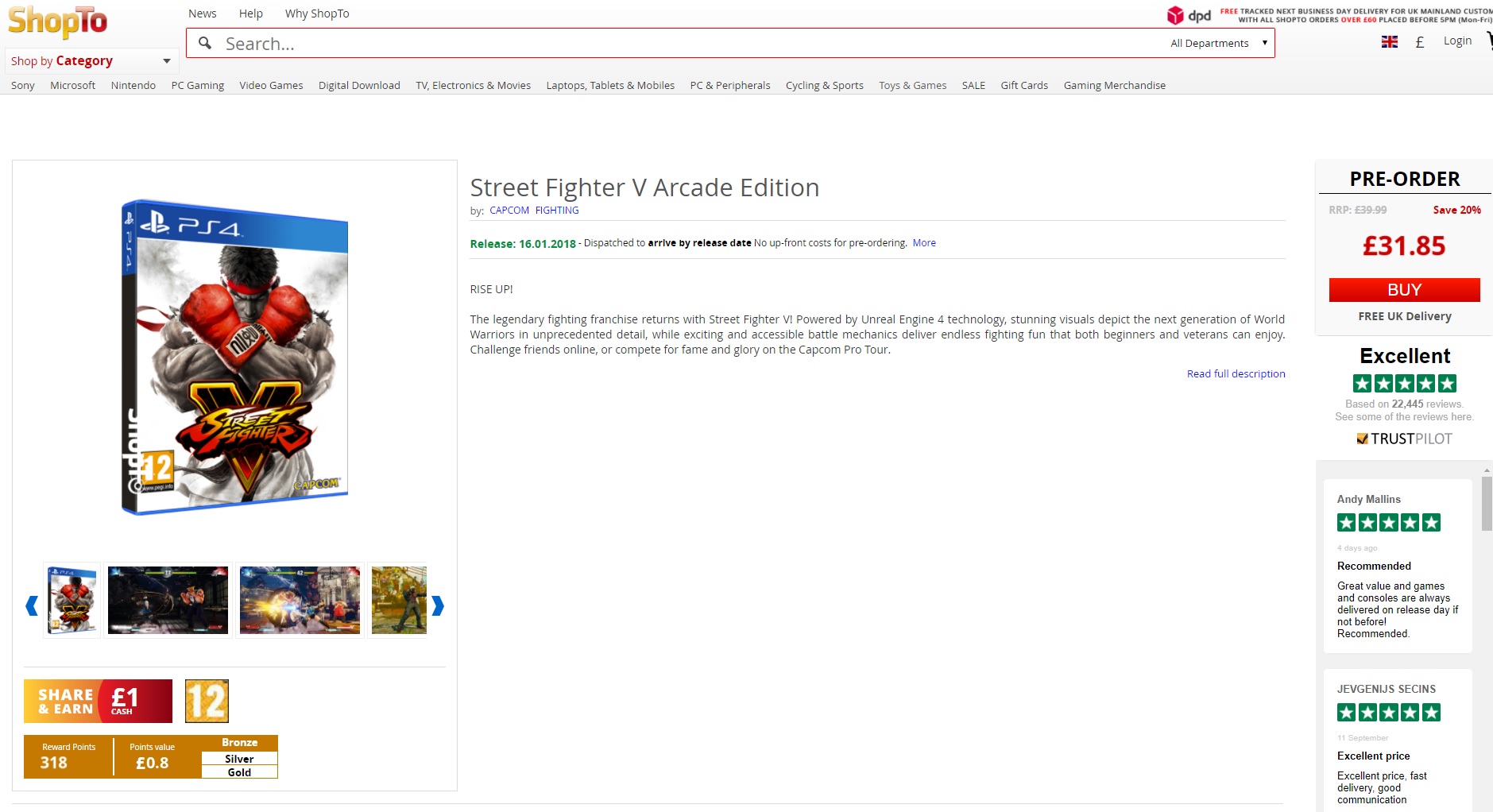Open TV, Electronics & Movies category

(x=474, y=85)
